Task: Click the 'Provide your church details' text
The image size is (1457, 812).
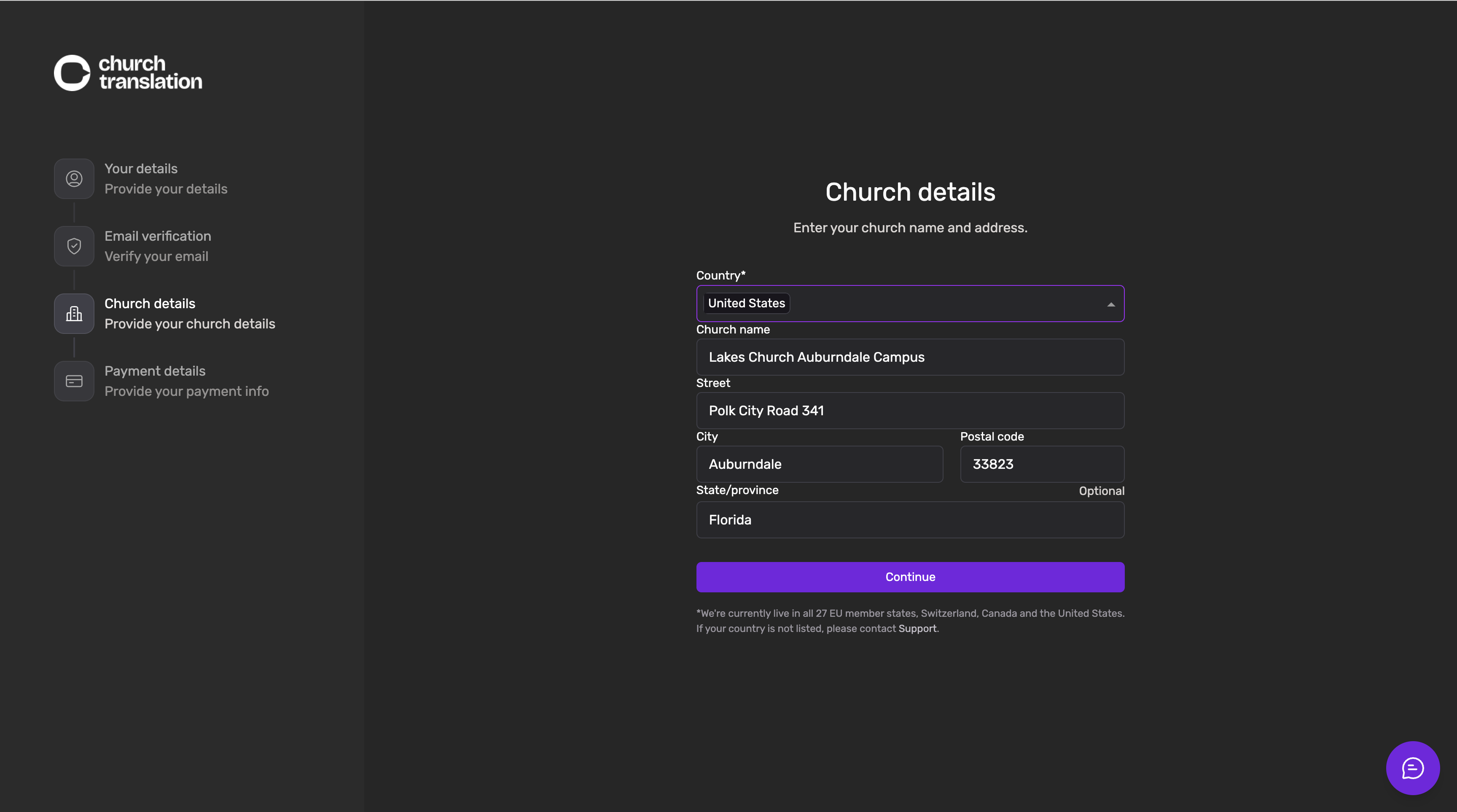Action: point(190,324)
